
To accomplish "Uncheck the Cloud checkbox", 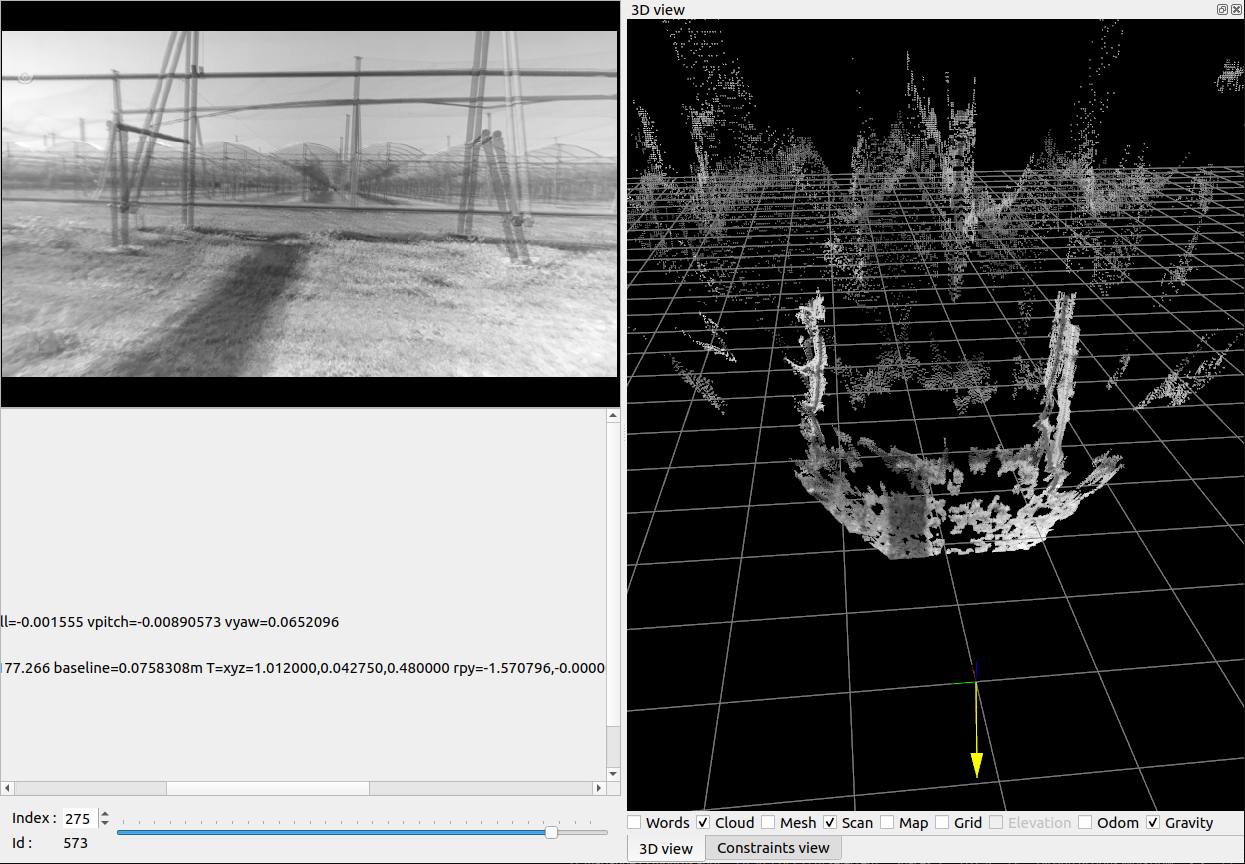I will click(x=703, y=822).
